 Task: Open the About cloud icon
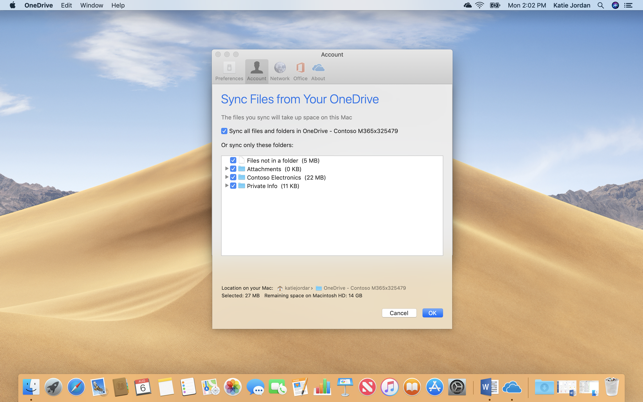point(318,71)
